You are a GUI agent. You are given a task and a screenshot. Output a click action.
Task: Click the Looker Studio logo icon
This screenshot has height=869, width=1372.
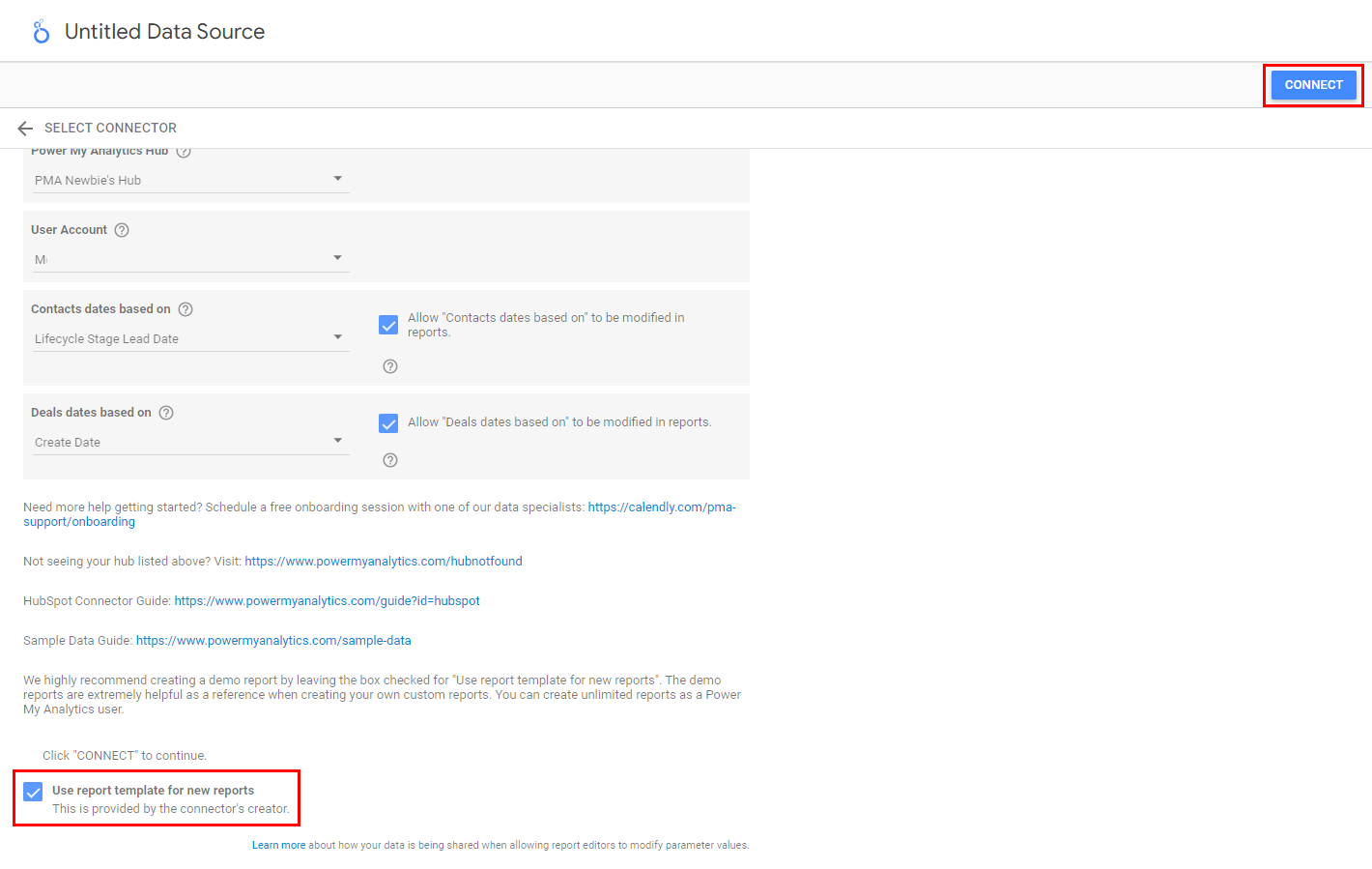[x=41, y=32]
